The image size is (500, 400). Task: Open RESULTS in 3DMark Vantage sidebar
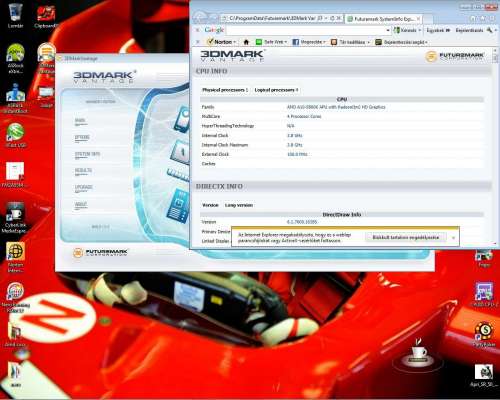coord(83,171)
